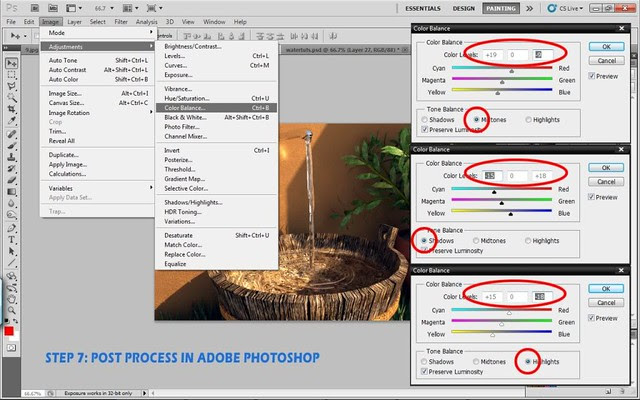This screenshot has height=400, width=640.
Task: Select the Eyedropper tool
Action: (x=11, y=120)
